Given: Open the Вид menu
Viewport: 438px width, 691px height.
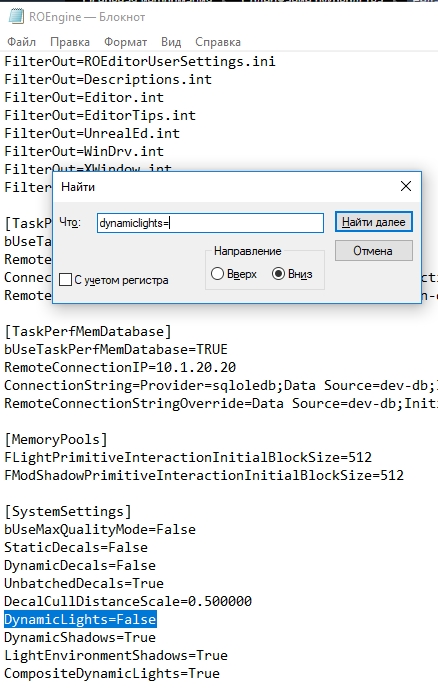Looking at the screenshot, I should [x=171, y=42].
